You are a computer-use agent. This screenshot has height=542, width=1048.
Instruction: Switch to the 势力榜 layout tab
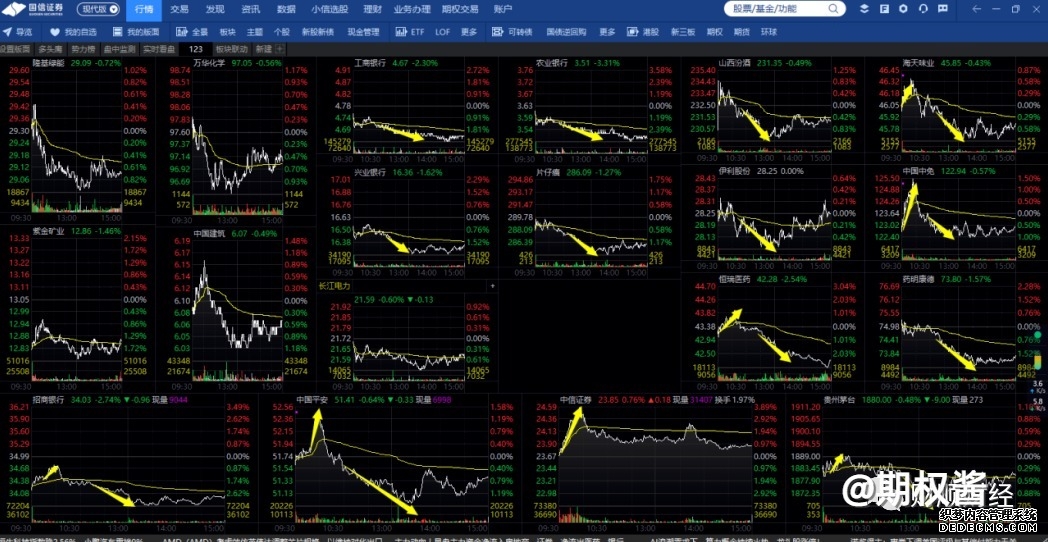[x=84, y=49]
